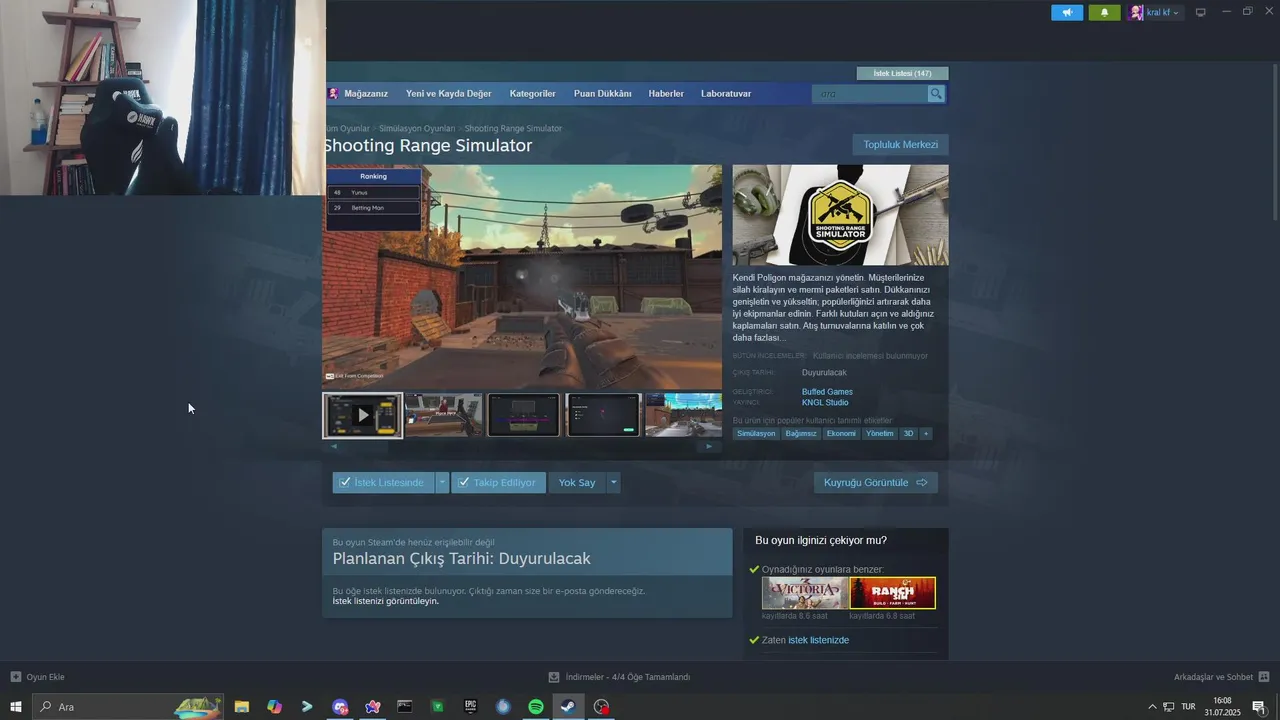This screenshot has height=720, width=1280.
Task: Open the Puan Dükkânı tab
Action: (x=602, y=93)
